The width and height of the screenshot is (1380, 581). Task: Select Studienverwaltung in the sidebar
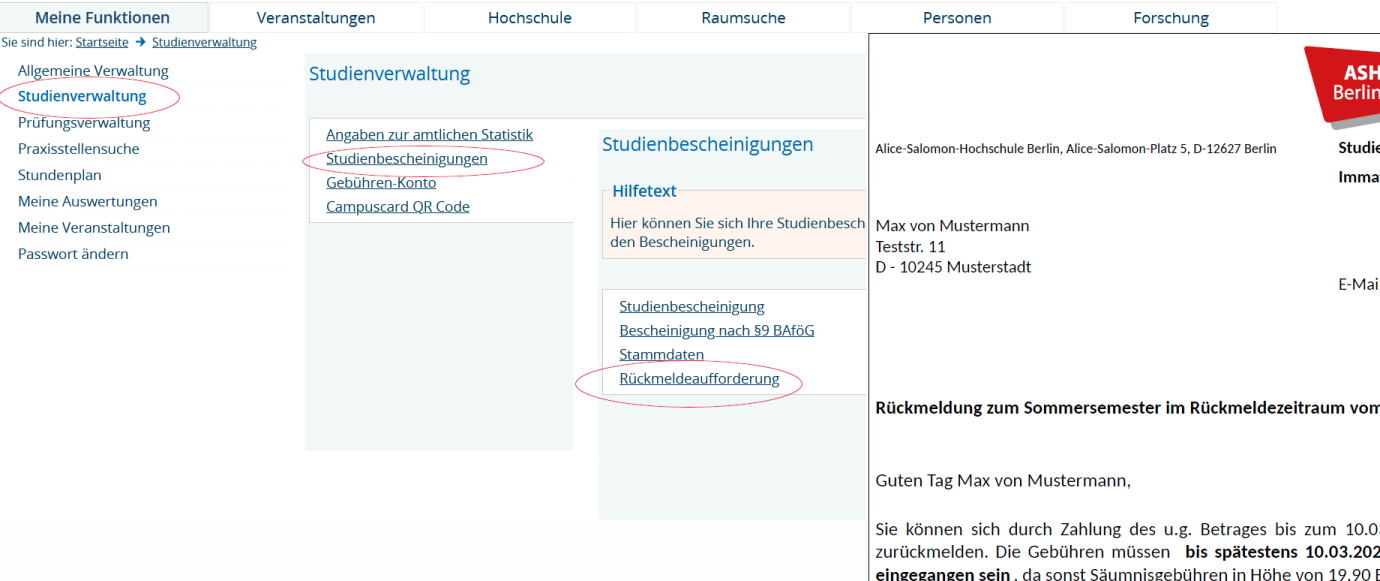coord(82,96)
